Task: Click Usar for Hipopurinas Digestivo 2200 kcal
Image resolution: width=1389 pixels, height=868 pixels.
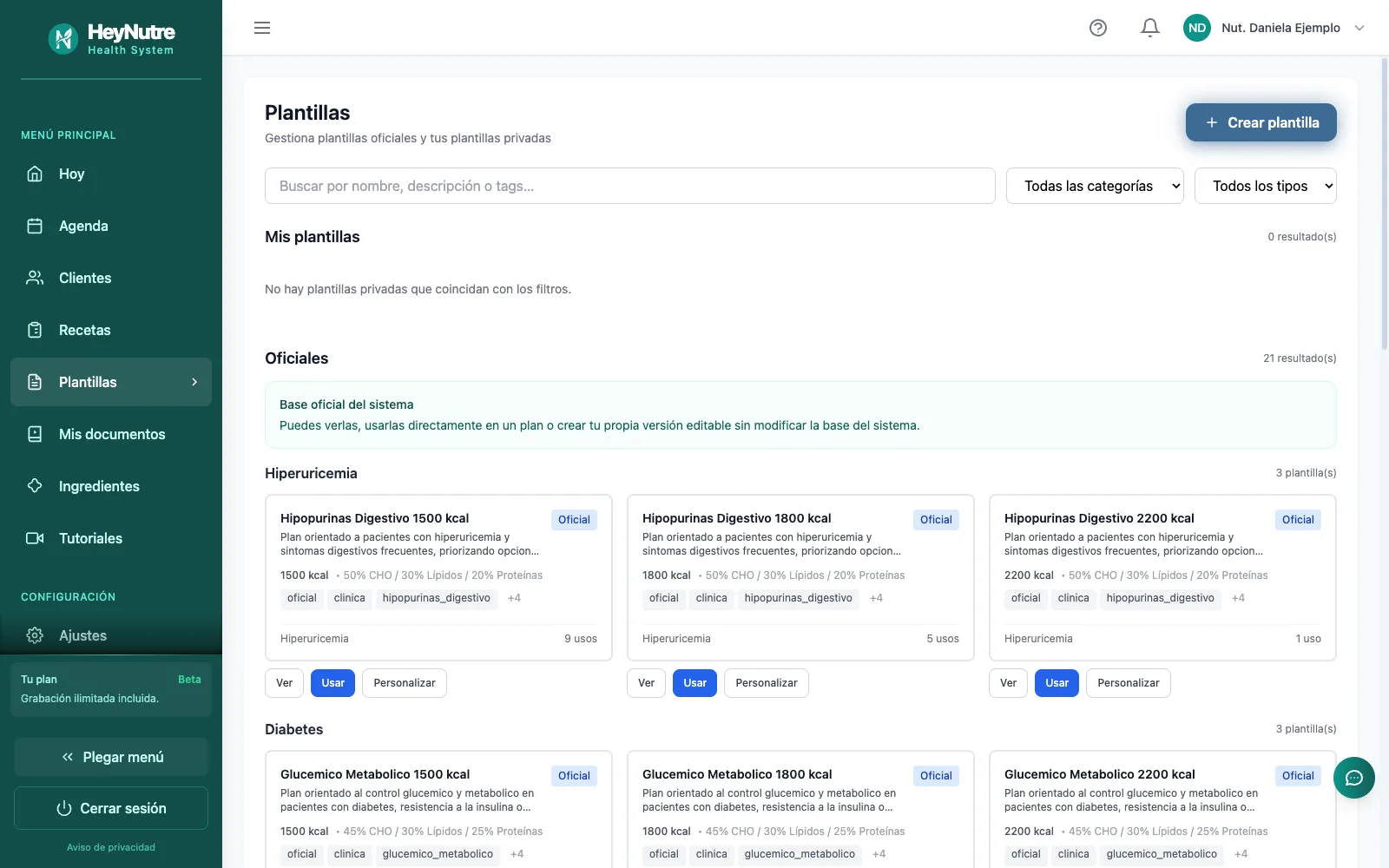Action: [1057, 683]
